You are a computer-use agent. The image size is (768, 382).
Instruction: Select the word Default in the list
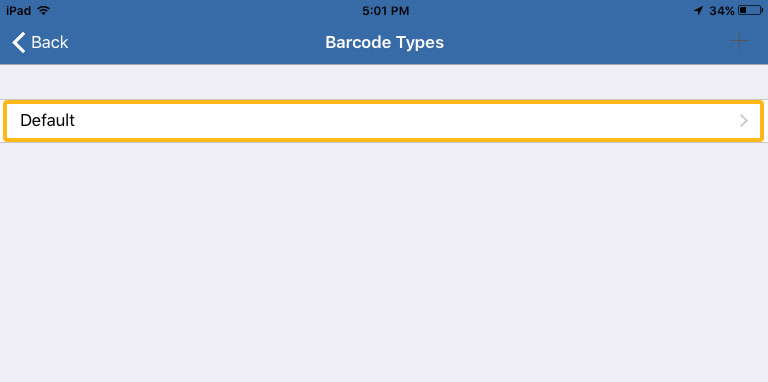48,120
